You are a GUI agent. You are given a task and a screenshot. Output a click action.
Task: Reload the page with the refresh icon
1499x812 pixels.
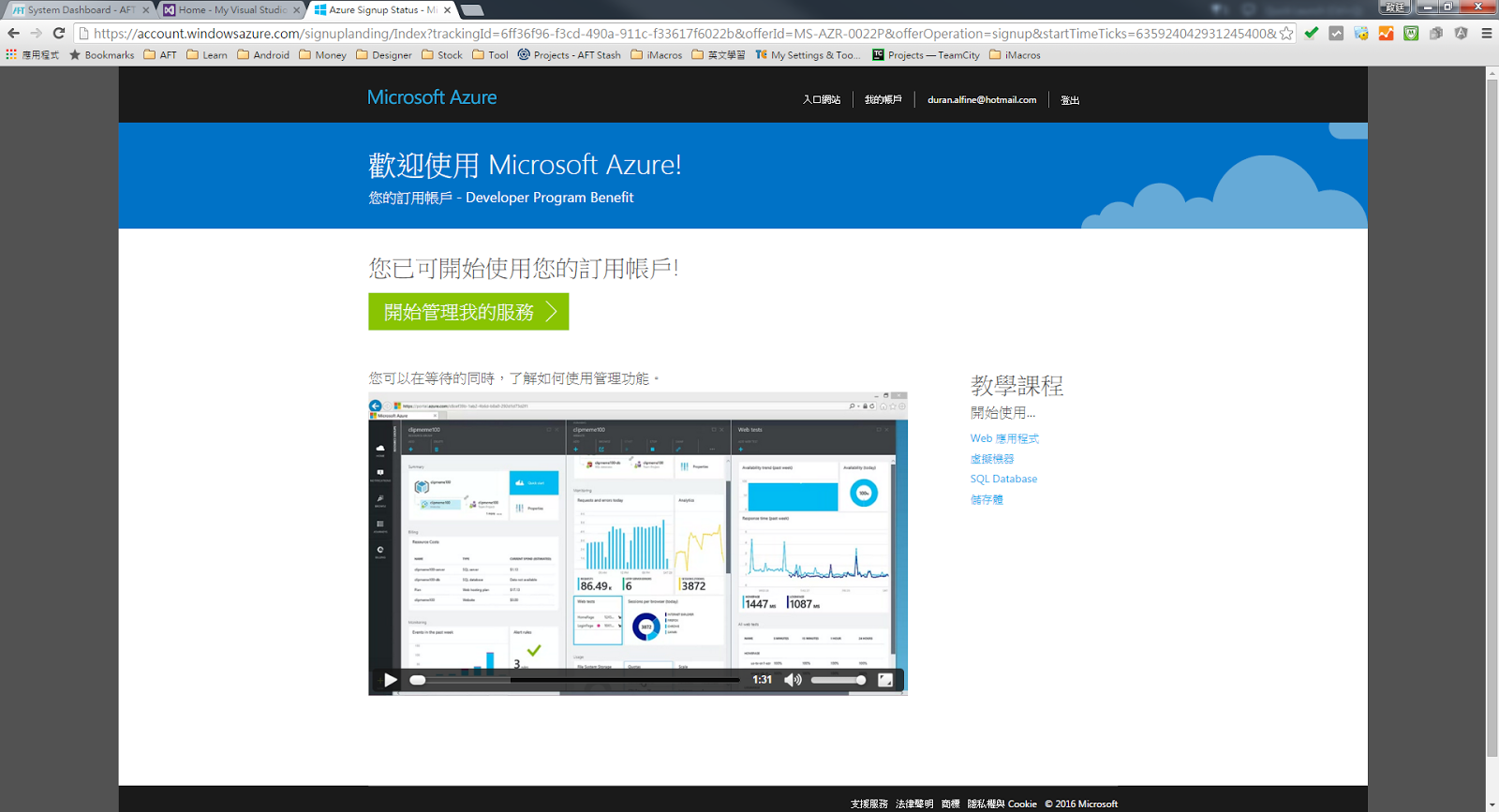coord(59,33)
